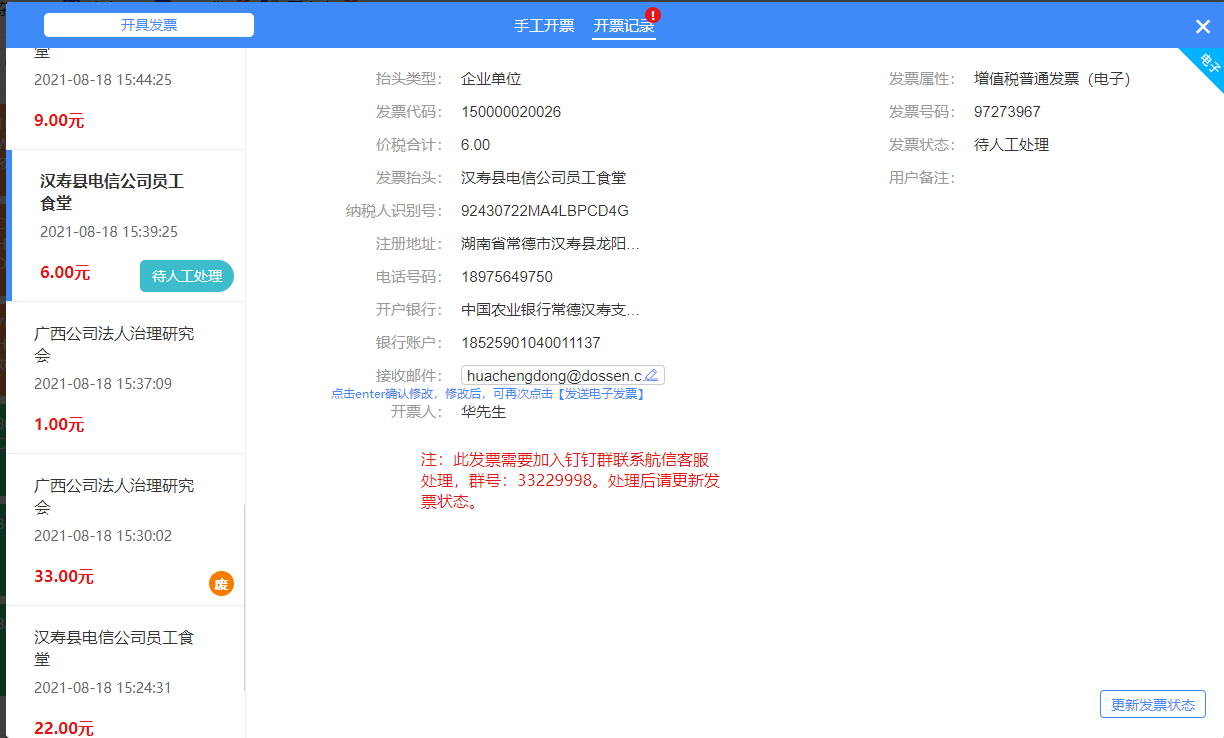Open the 汉寿县电信公司员工食堂 22.00元 record

tap(125, 672)
